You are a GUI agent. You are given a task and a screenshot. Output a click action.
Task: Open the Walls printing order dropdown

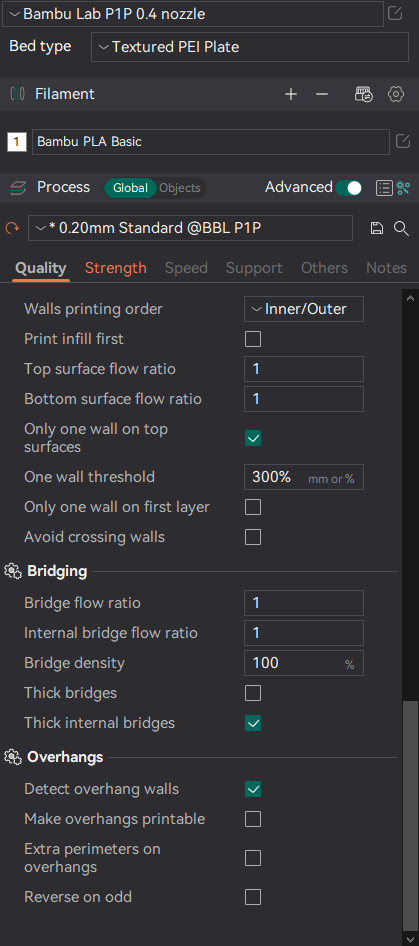tap(304, 309)
